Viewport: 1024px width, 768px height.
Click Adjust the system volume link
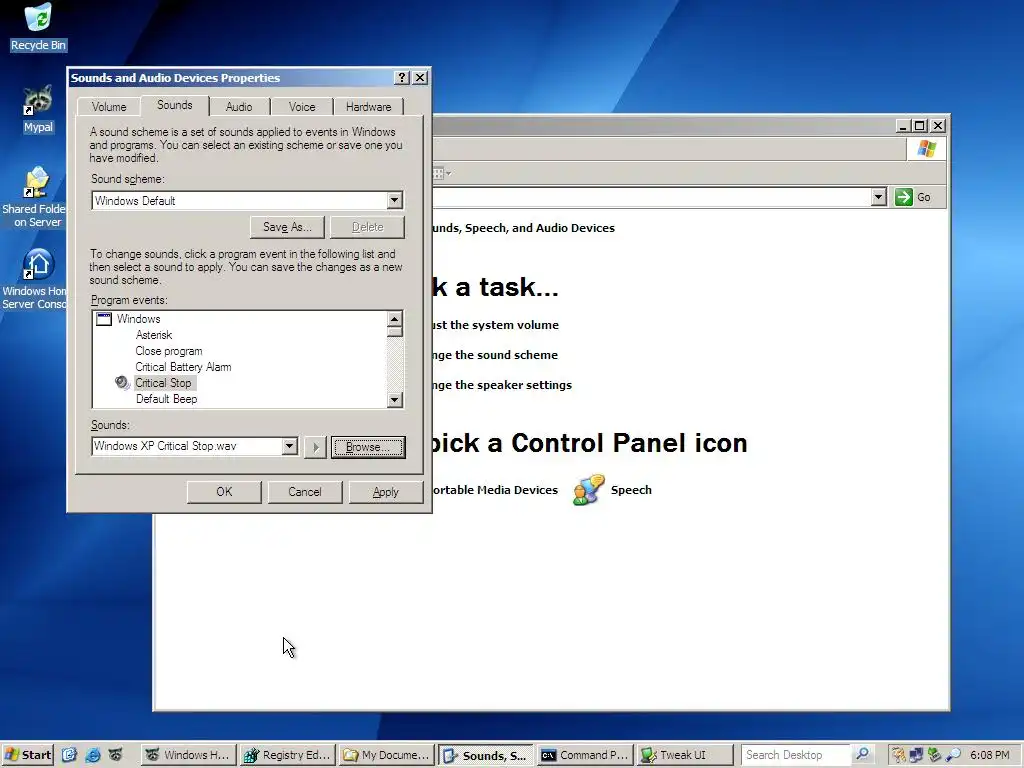point(494,325)
